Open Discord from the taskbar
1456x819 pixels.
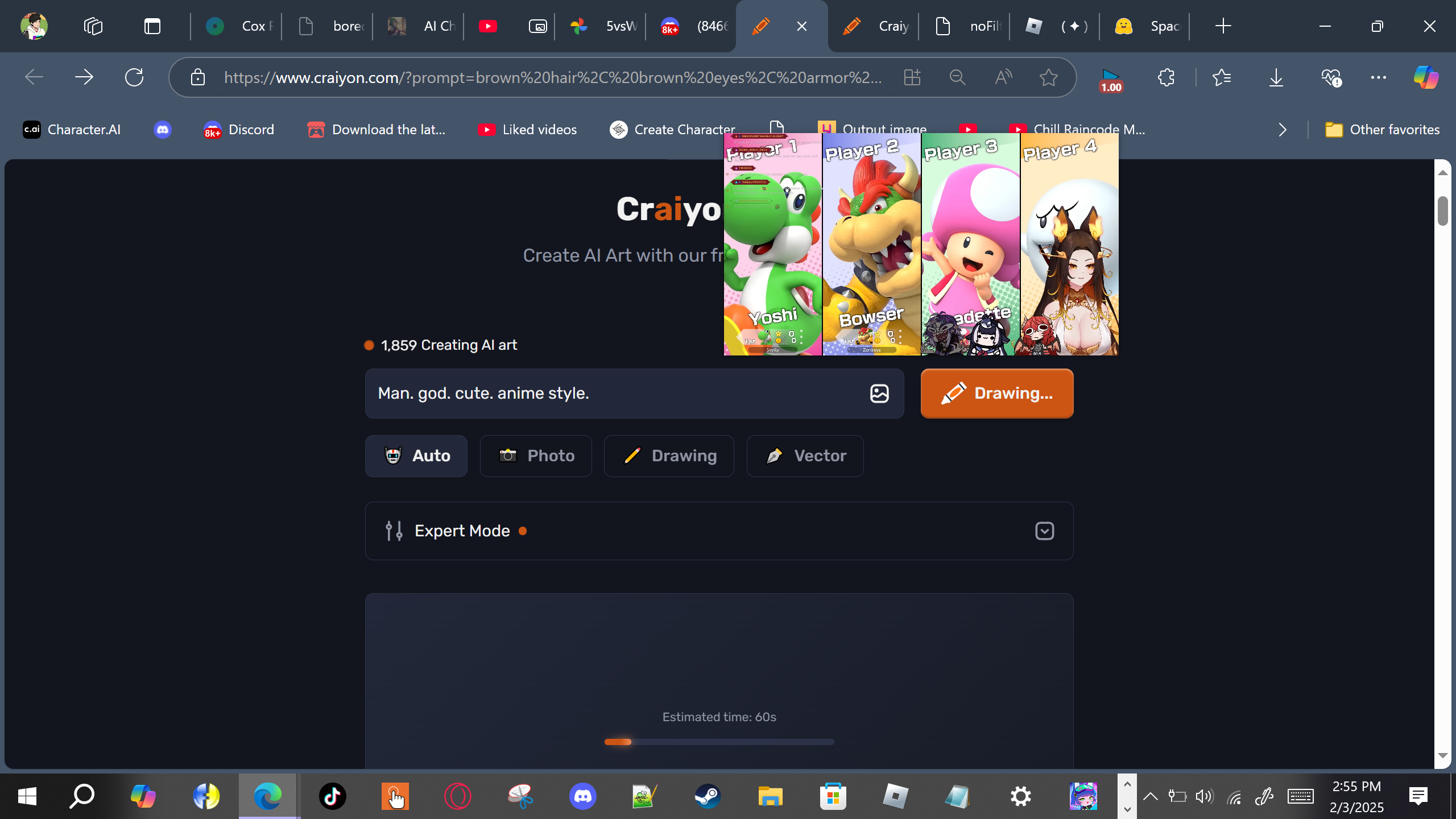tap(583, 796)
